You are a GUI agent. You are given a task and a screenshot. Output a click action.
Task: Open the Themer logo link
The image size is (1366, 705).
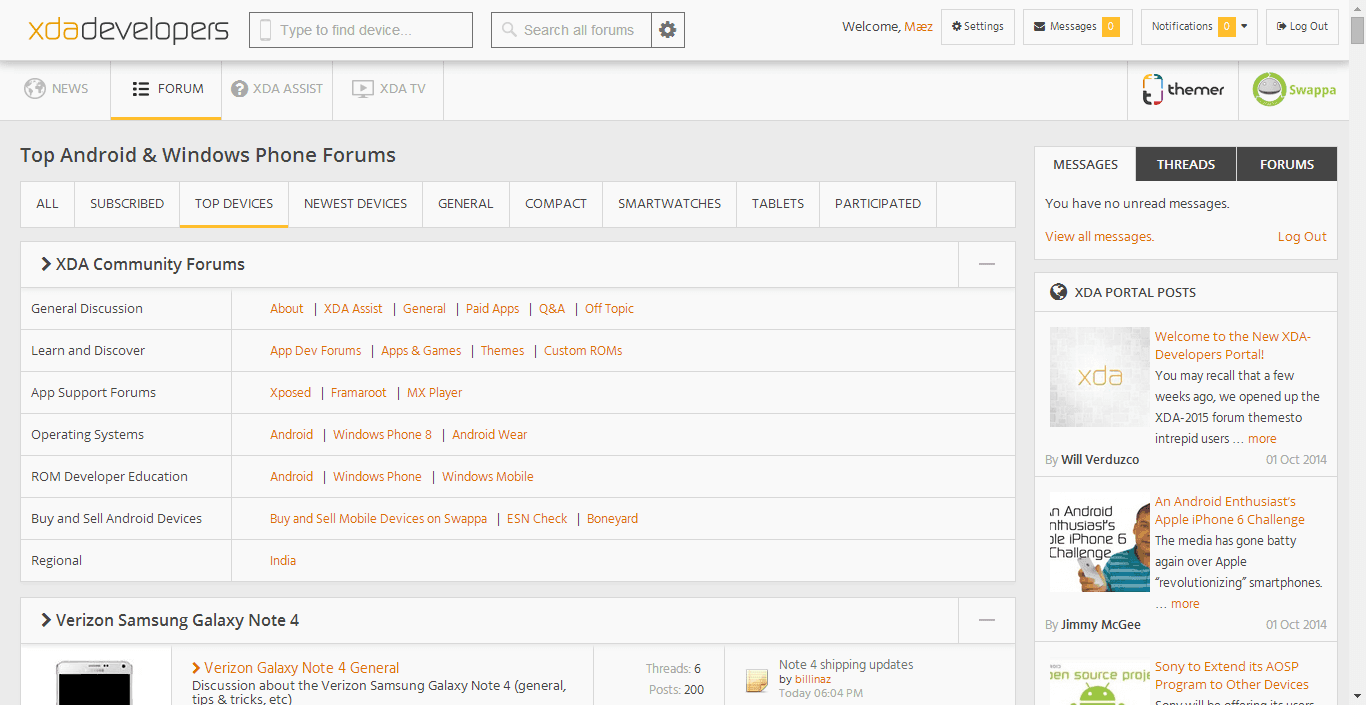[1183, 89]
